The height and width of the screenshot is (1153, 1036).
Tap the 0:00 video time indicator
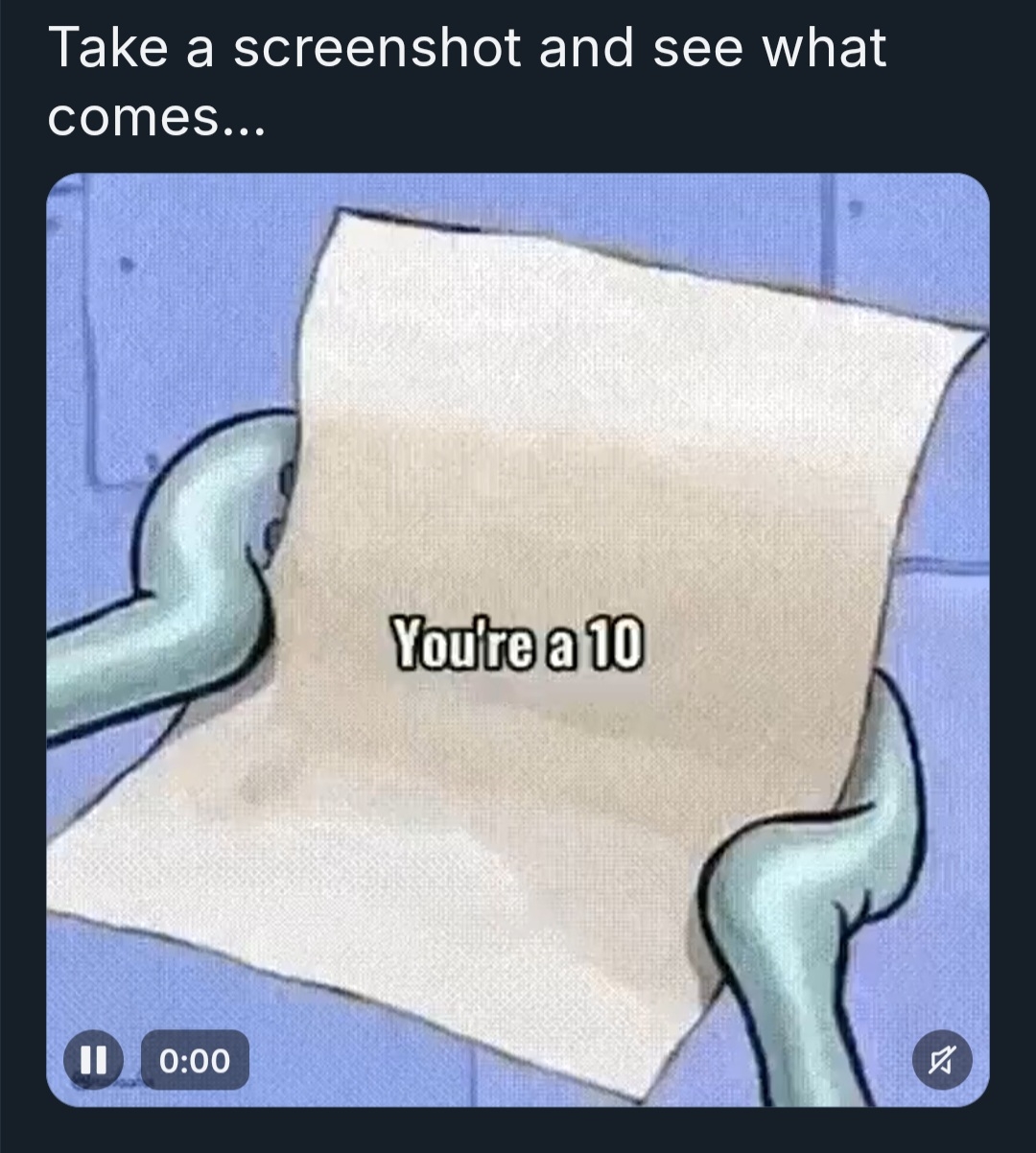[196, 1061]
